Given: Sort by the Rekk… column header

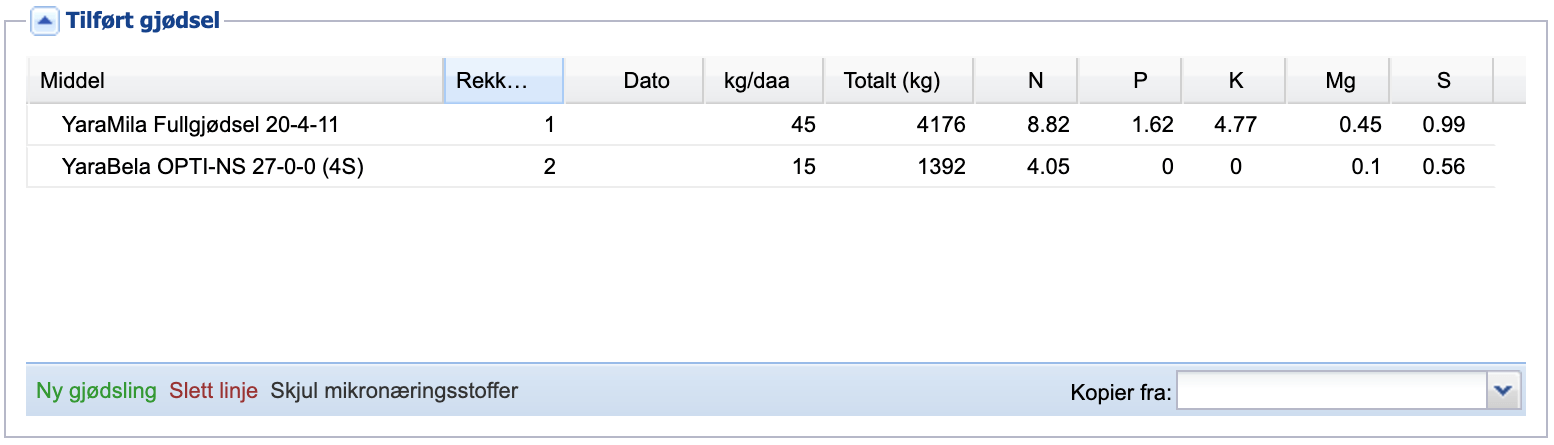Looking at the screenshot, I should point(504,81).
